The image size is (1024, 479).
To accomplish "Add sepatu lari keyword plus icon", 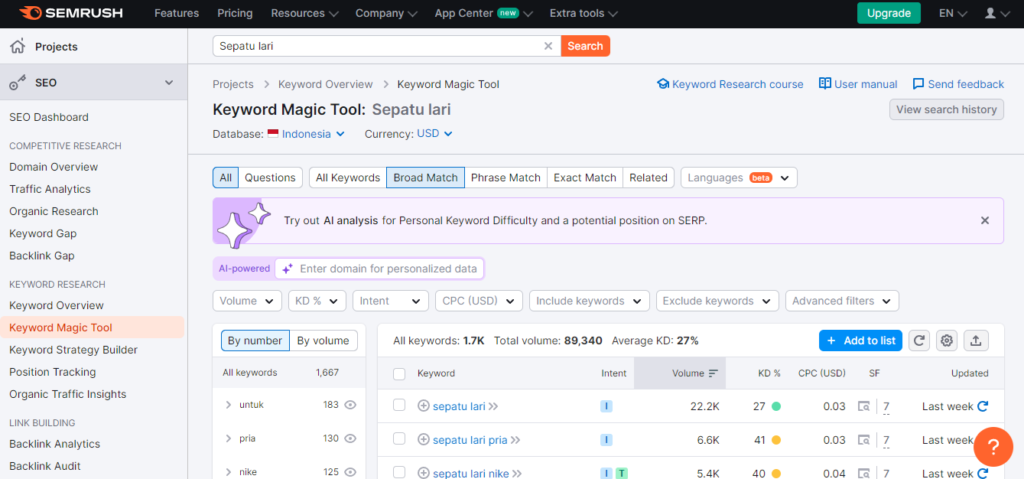I will click(x=423, y=406).
